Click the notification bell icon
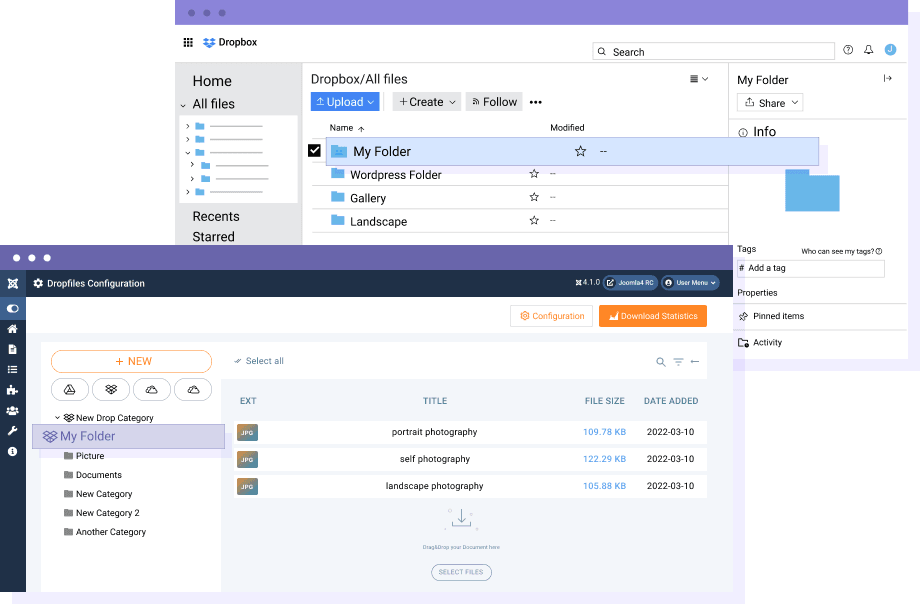Screen dimensions: 920x604 click(x=868, y=50)
